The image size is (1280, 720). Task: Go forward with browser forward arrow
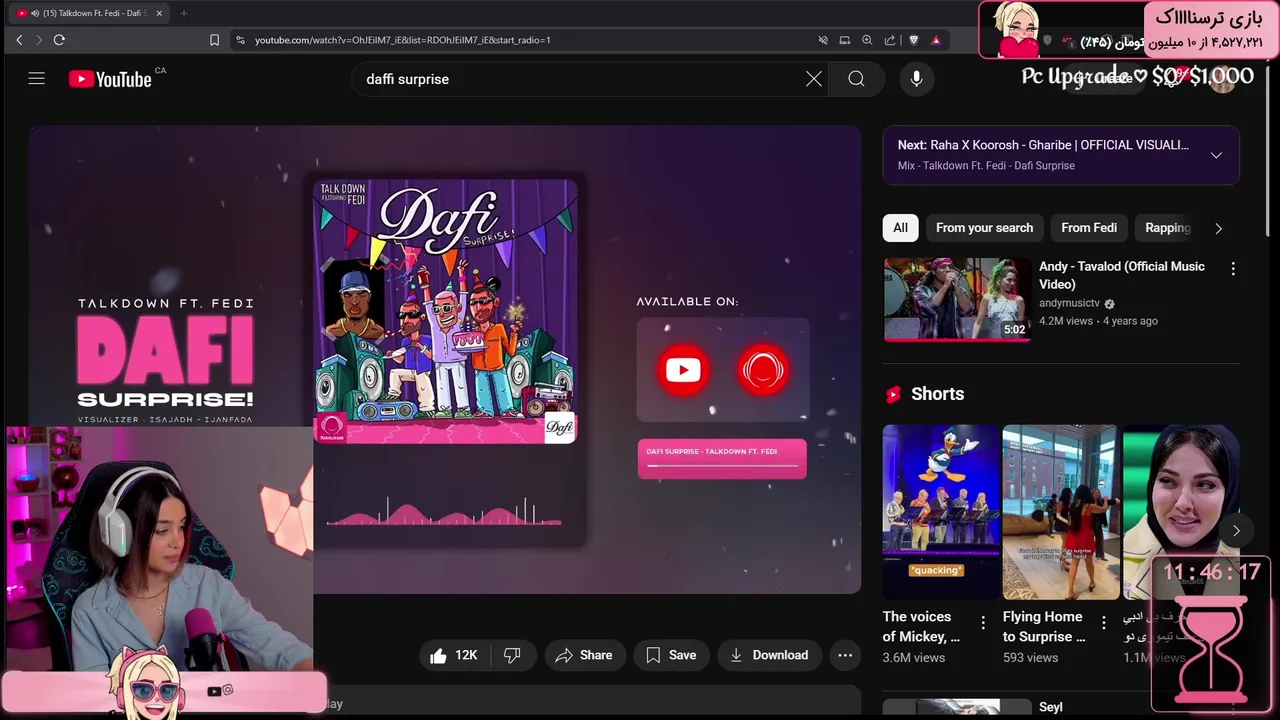click(39, 40)
